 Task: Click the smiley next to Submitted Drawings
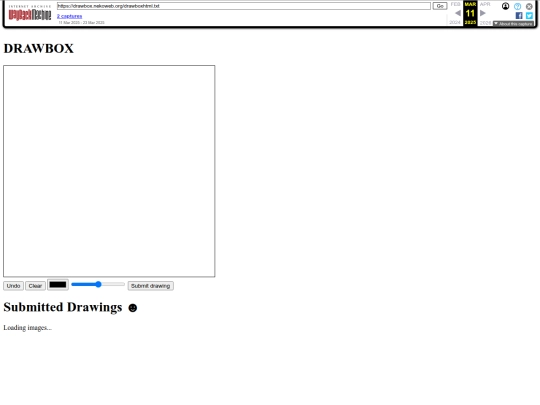(133, 308)
